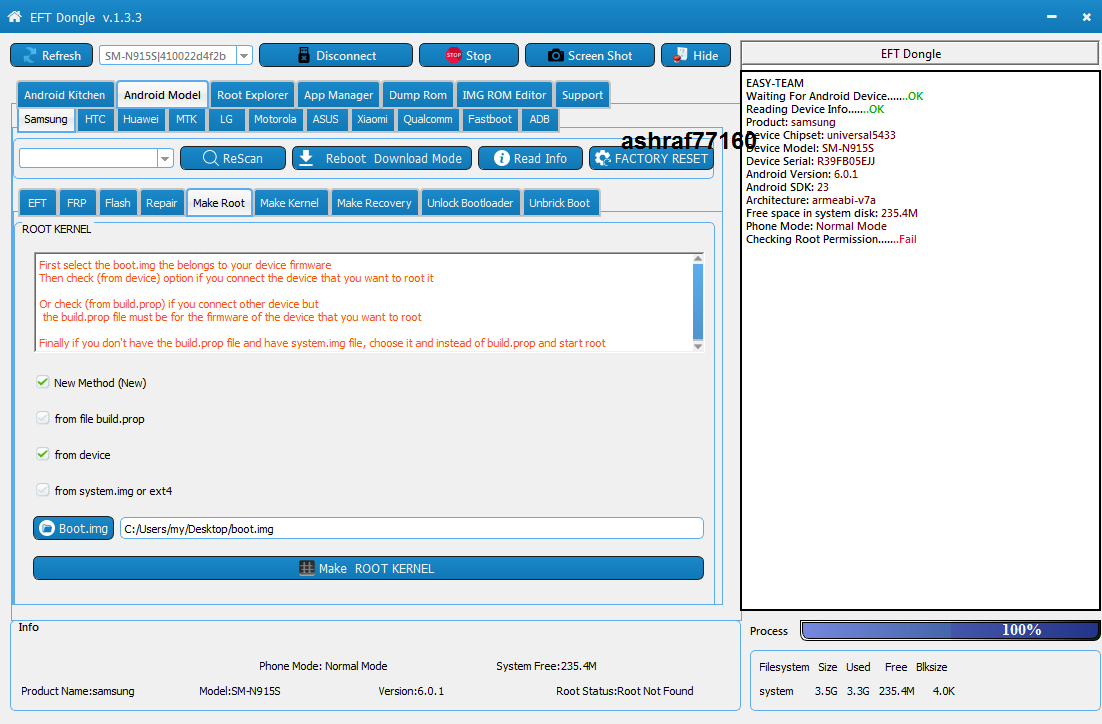Click the grid icon on Make ROOT KERNEL
This screenshot has width=1102, height=724.
coord(306,568)
